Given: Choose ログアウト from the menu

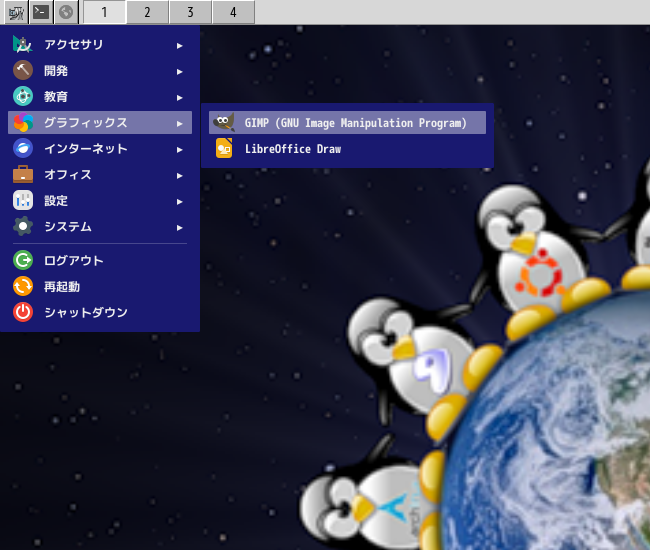Looking at the screenshot, I should click(x=100, y=260).
